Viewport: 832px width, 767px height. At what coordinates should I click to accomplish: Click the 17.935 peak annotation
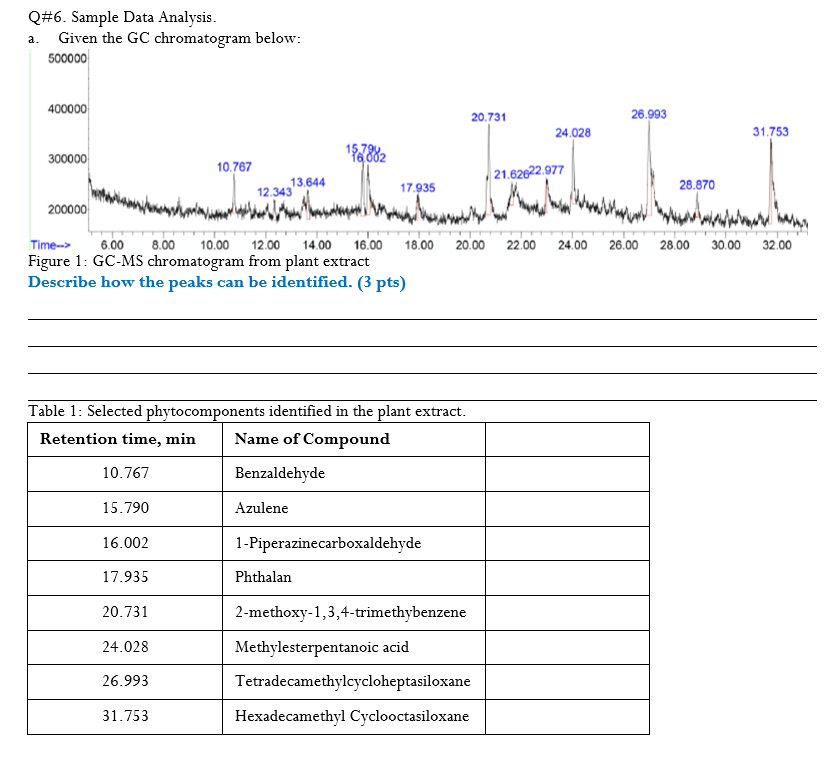tap(416, 187)
